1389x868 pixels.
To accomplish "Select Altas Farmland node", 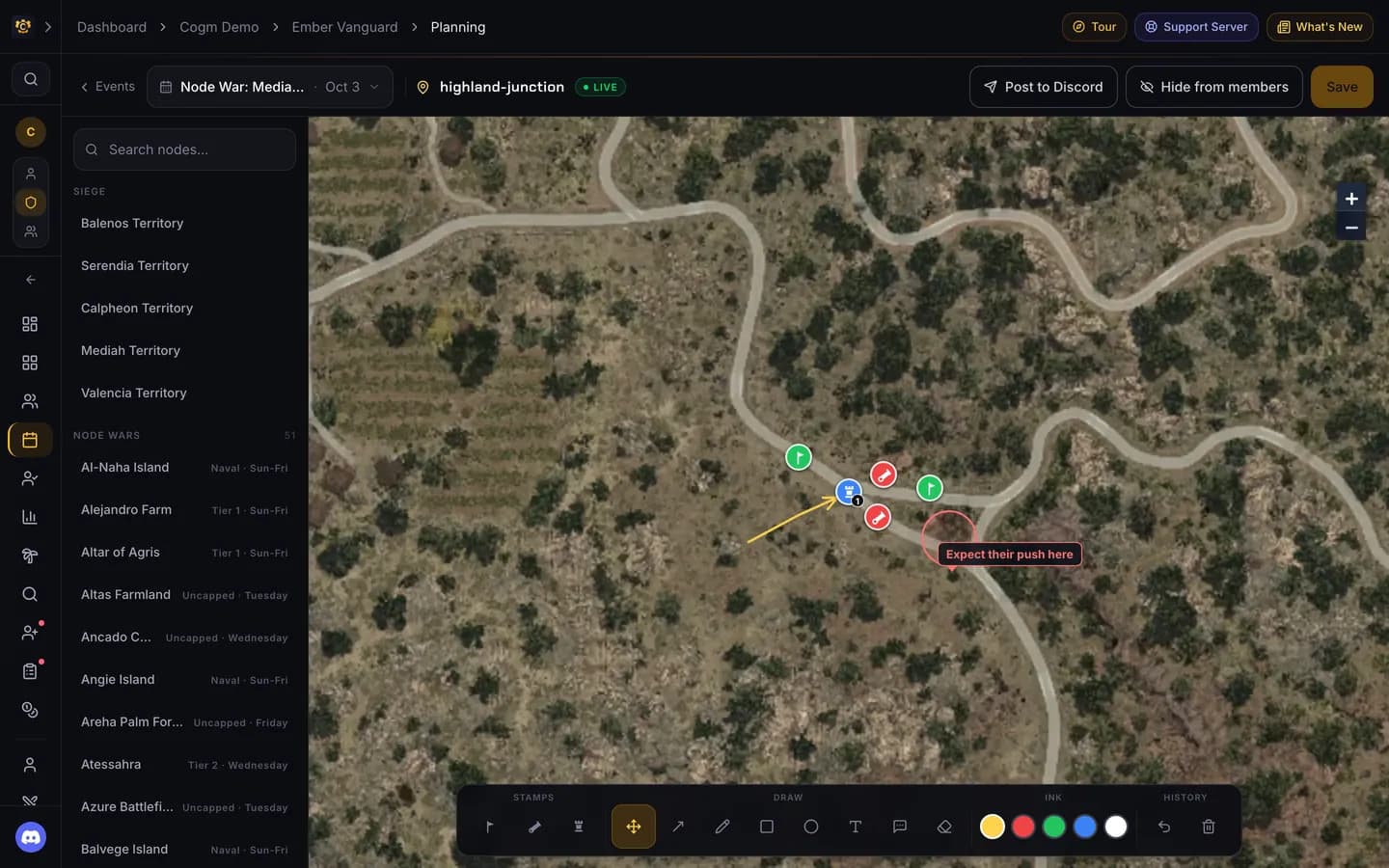I will tap(184, 594).
